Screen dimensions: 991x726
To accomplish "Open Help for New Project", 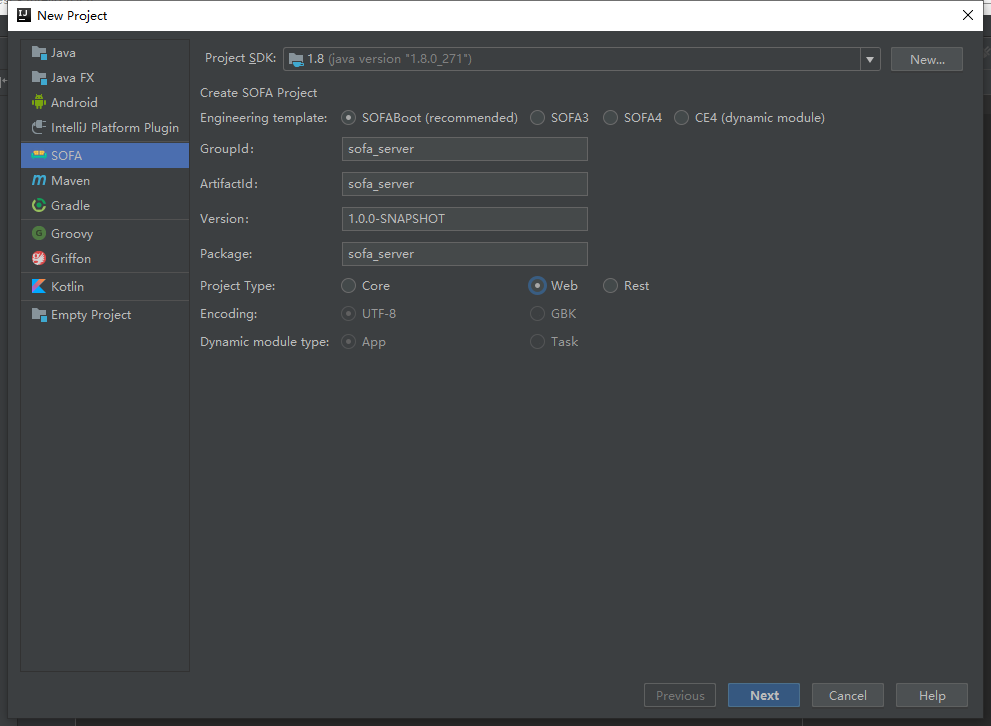I will coord(932,695).
